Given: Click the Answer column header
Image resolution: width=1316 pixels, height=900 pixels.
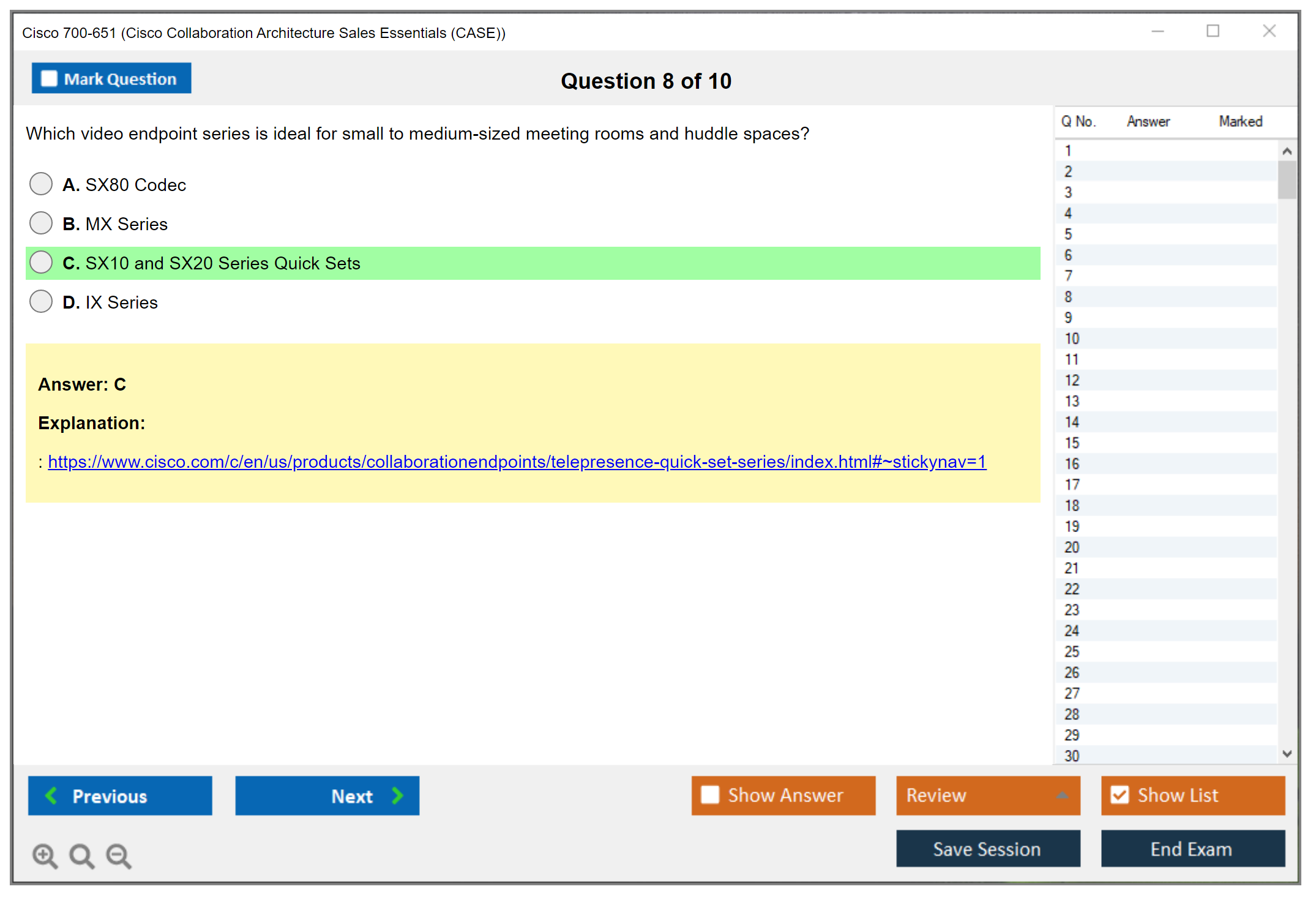Looking at the screenshot, I should 1148,121.
